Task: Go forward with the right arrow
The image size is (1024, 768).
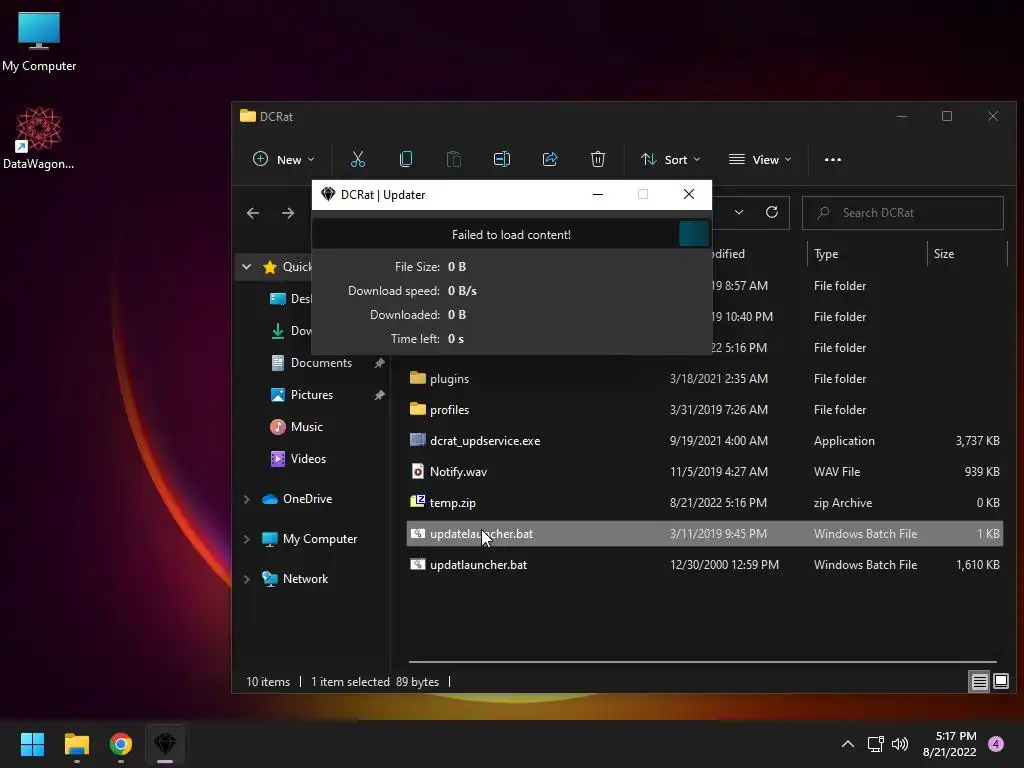Action: 288,213
